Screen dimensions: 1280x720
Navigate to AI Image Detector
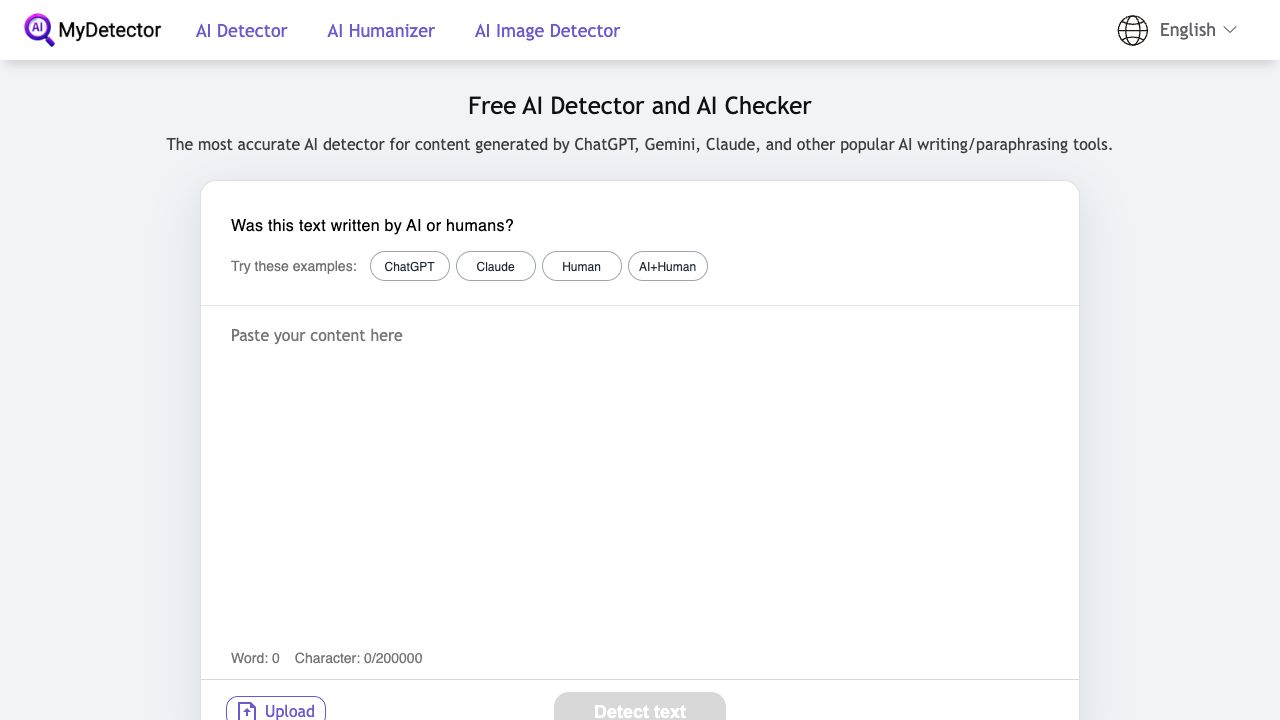coord(547,31)
